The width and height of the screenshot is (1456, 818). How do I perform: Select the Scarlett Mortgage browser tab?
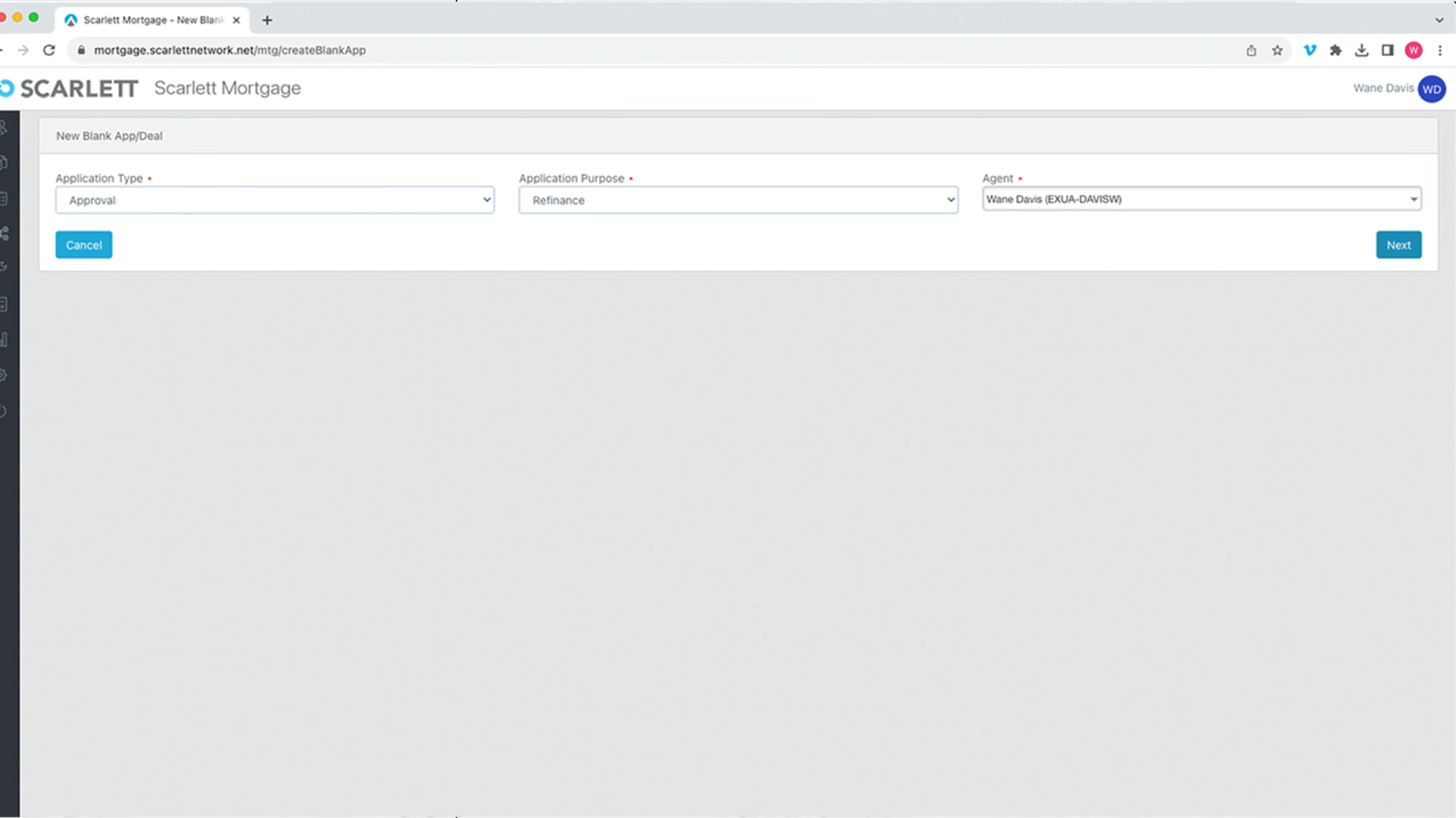click(x=152, y=20)
